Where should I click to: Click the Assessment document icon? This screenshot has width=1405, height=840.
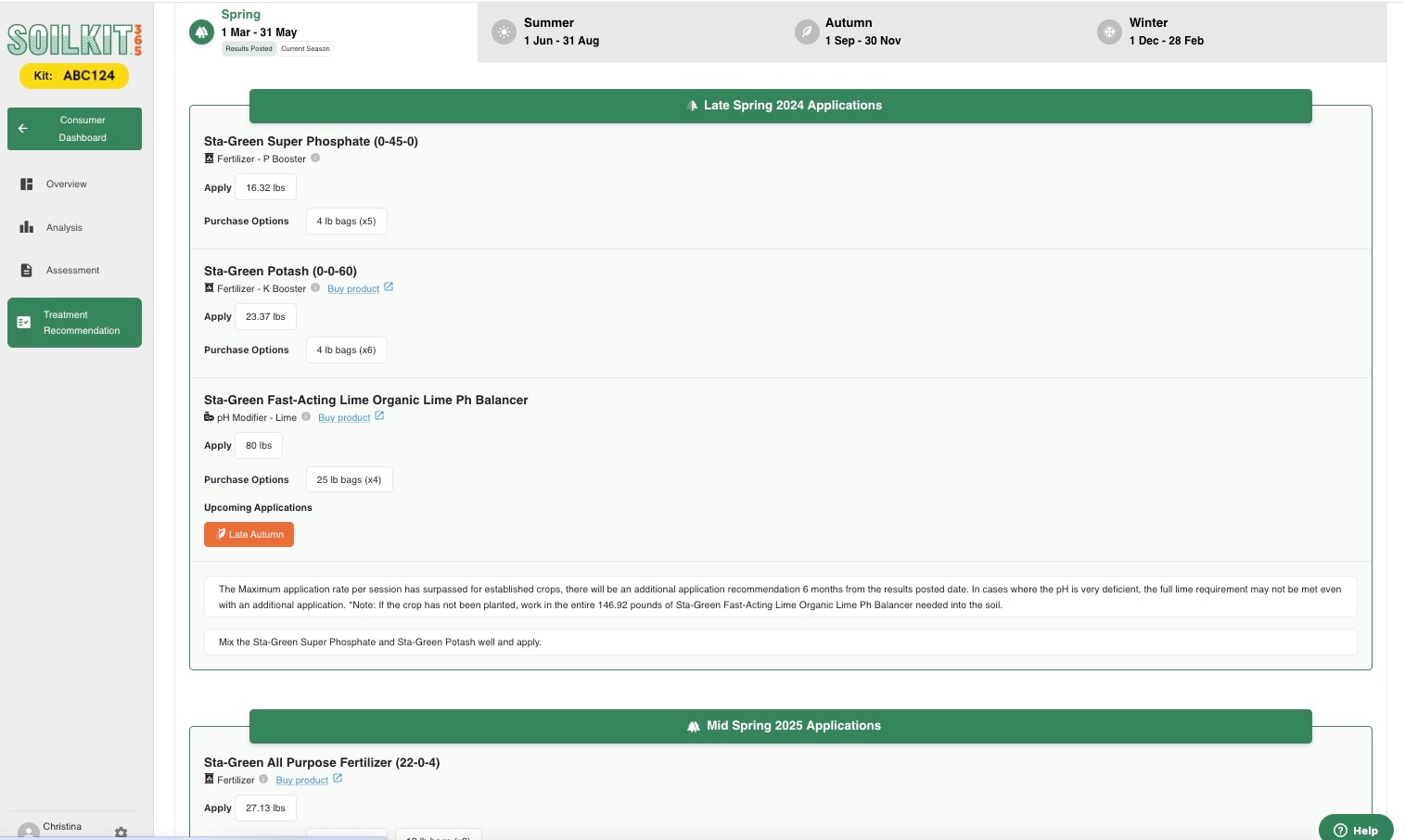27,270
